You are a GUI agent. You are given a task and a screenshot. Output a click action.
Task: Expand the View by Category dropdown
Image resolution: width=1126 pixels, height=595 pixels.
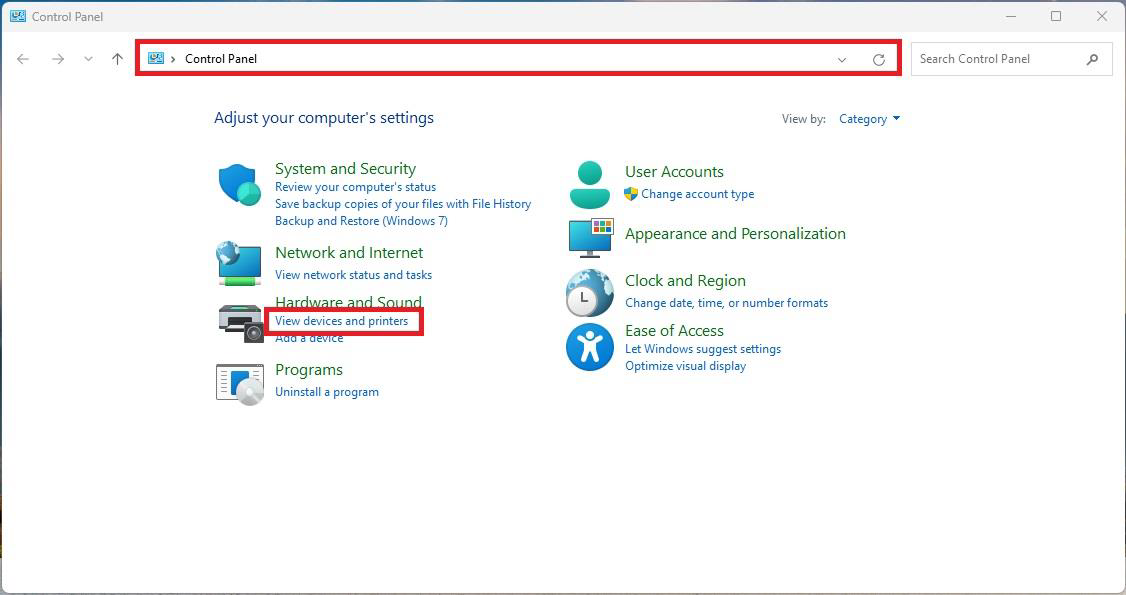[x=869, y=119]
